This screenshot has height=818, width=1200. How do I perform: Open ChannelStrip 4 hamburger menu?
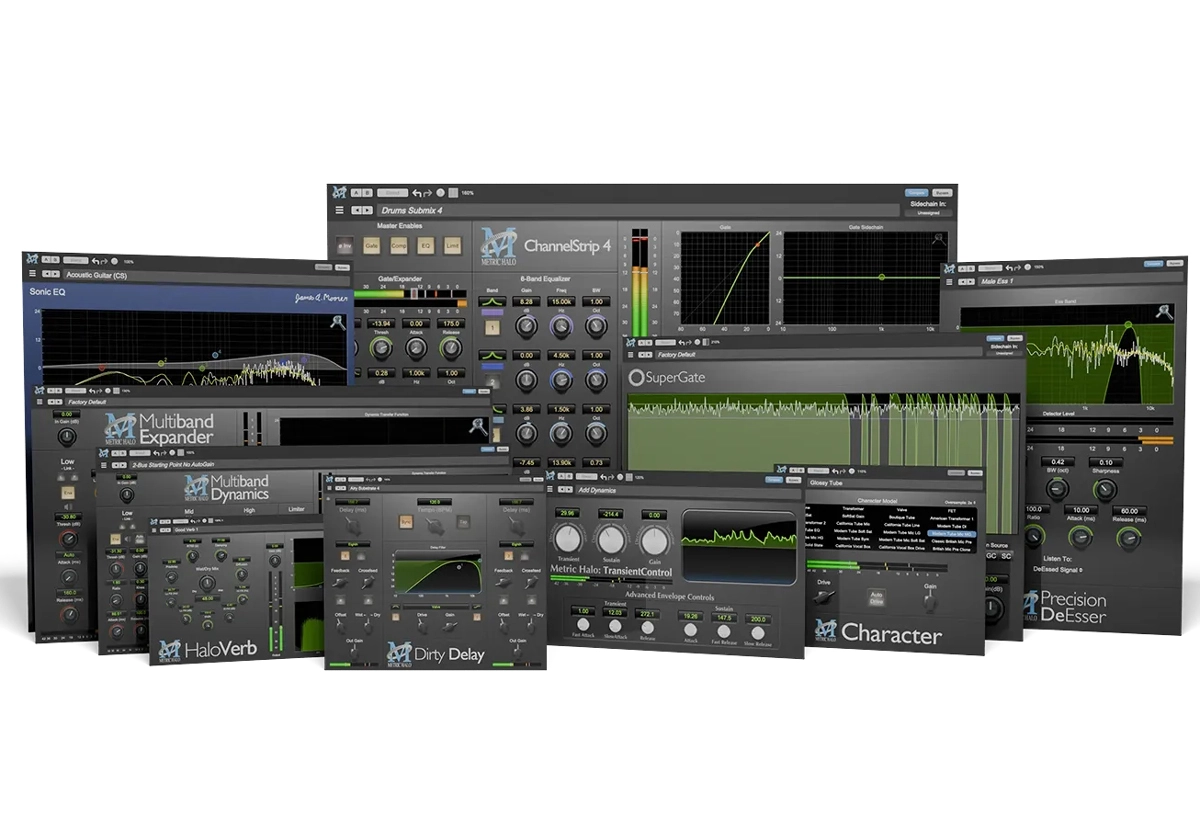coord(339,211)
